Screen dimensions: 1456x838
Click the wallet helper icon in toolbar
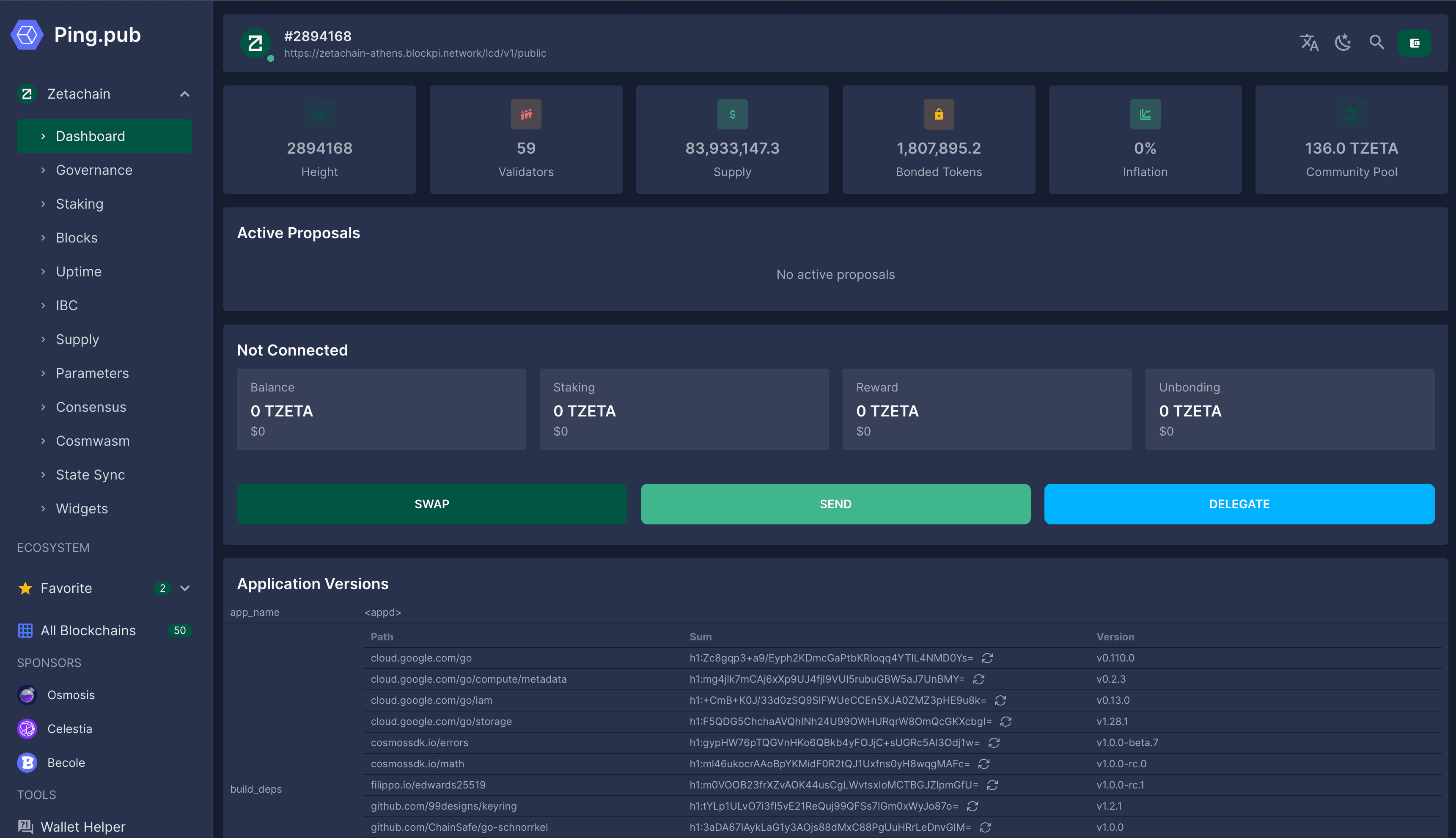point(1414,42)
